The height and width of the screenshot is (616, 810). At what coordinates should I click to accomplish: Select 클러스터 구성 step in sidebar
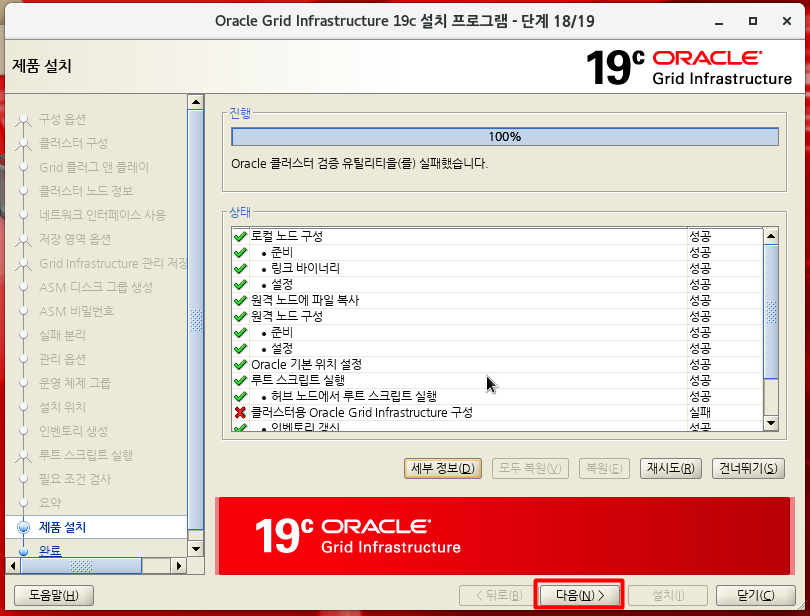(73, 143)
